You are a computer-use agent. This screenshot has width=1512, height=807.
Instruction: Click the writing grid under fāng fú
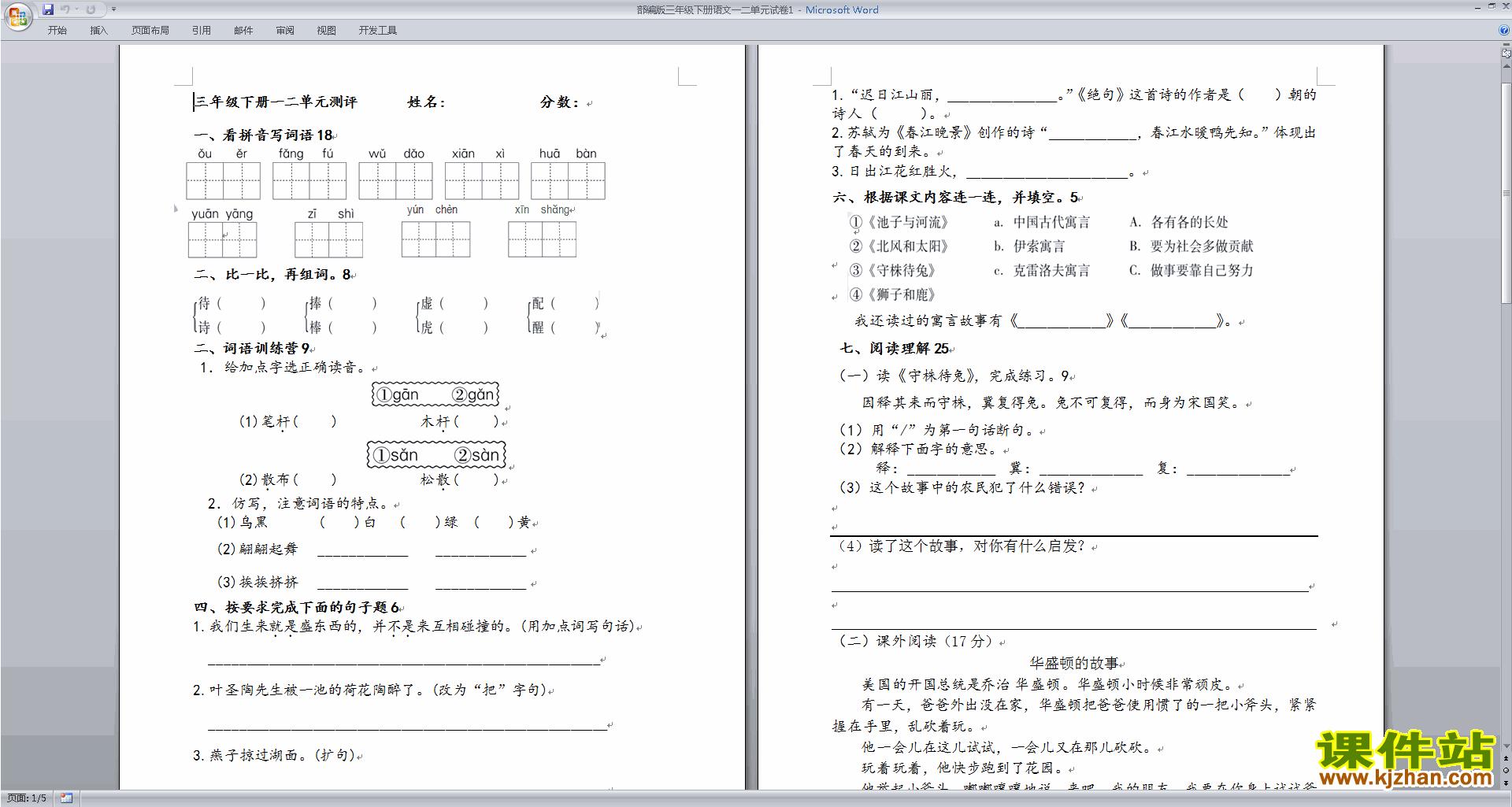[309, 180]
